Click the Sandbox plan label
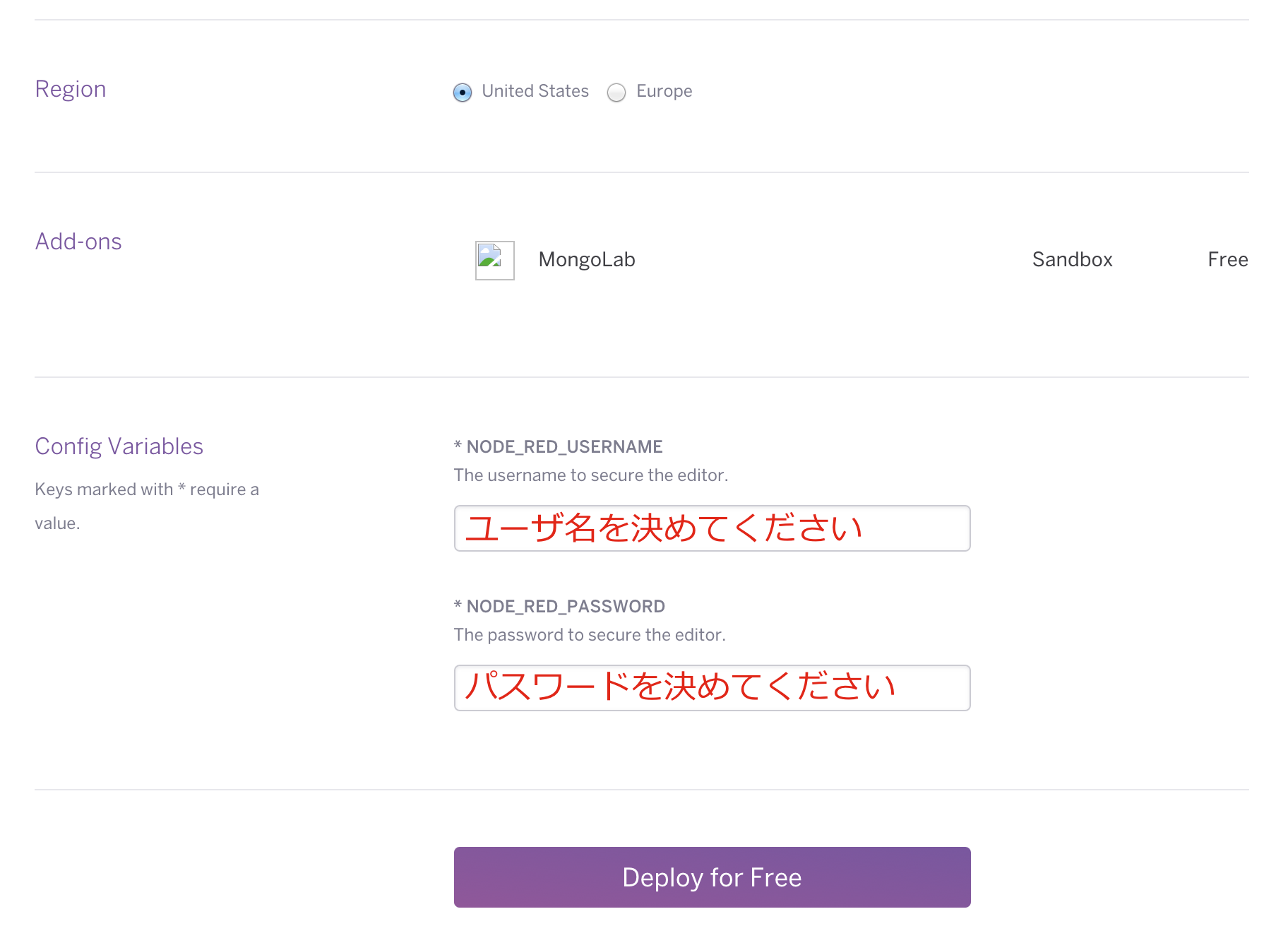 pyautogui.click(x=1072, y=259)
